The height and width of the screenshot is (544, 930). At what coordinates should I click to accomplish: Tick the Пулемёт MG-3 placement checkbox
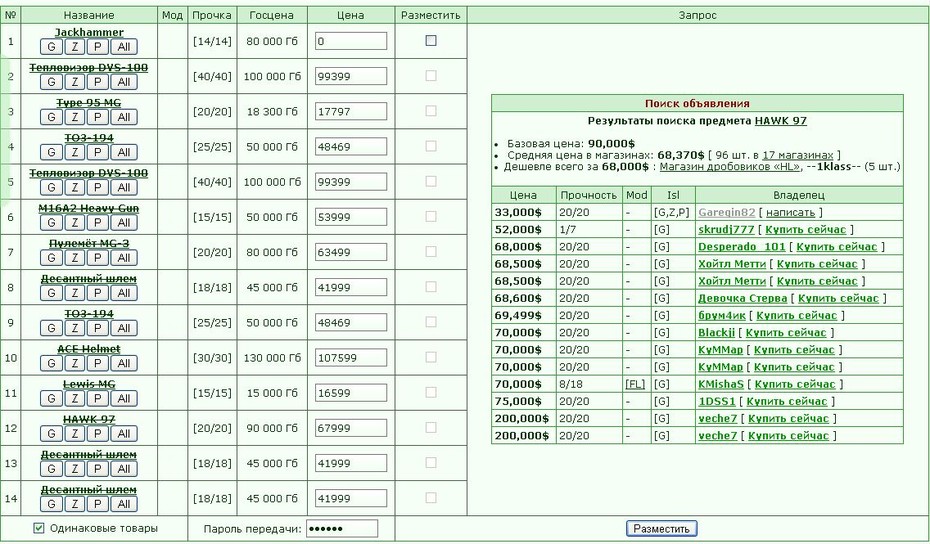click(x=431, y=252)
